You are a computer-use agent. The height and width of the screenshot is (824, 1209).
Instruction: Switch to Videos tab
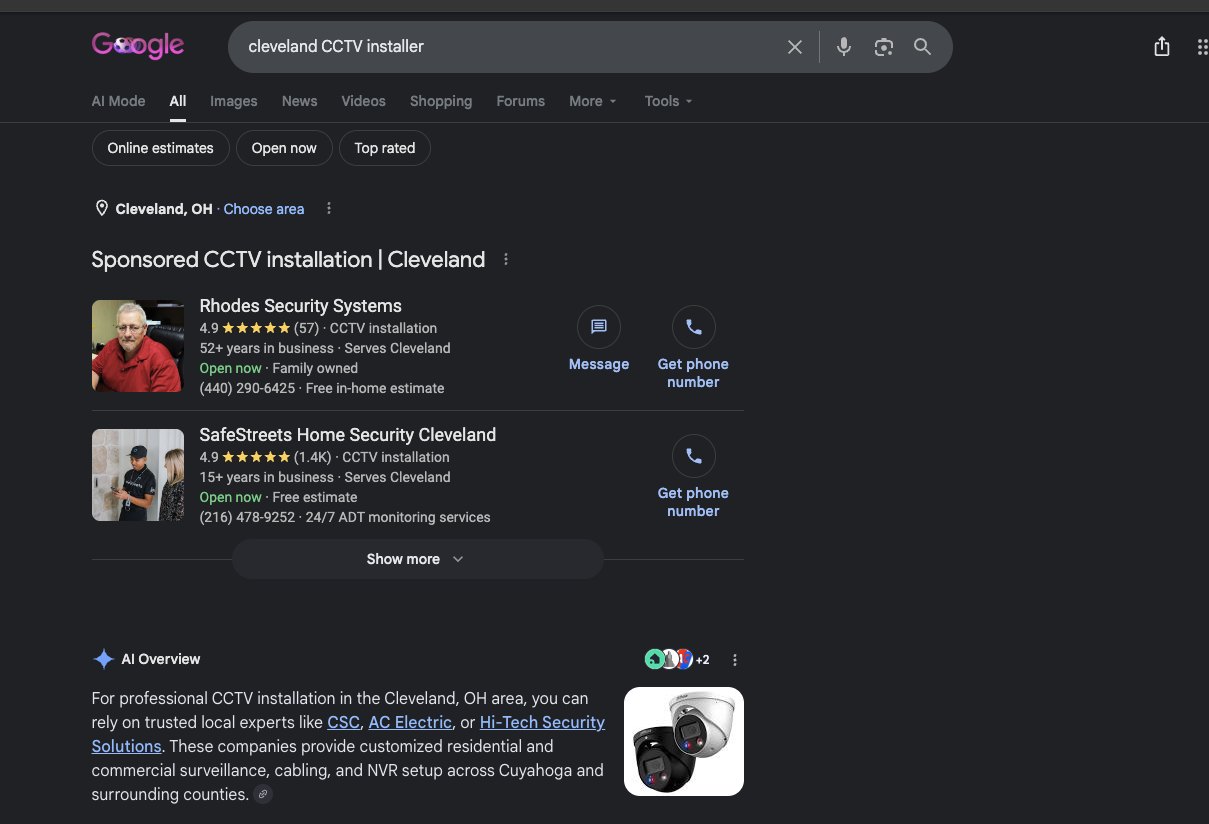(363, 101)
